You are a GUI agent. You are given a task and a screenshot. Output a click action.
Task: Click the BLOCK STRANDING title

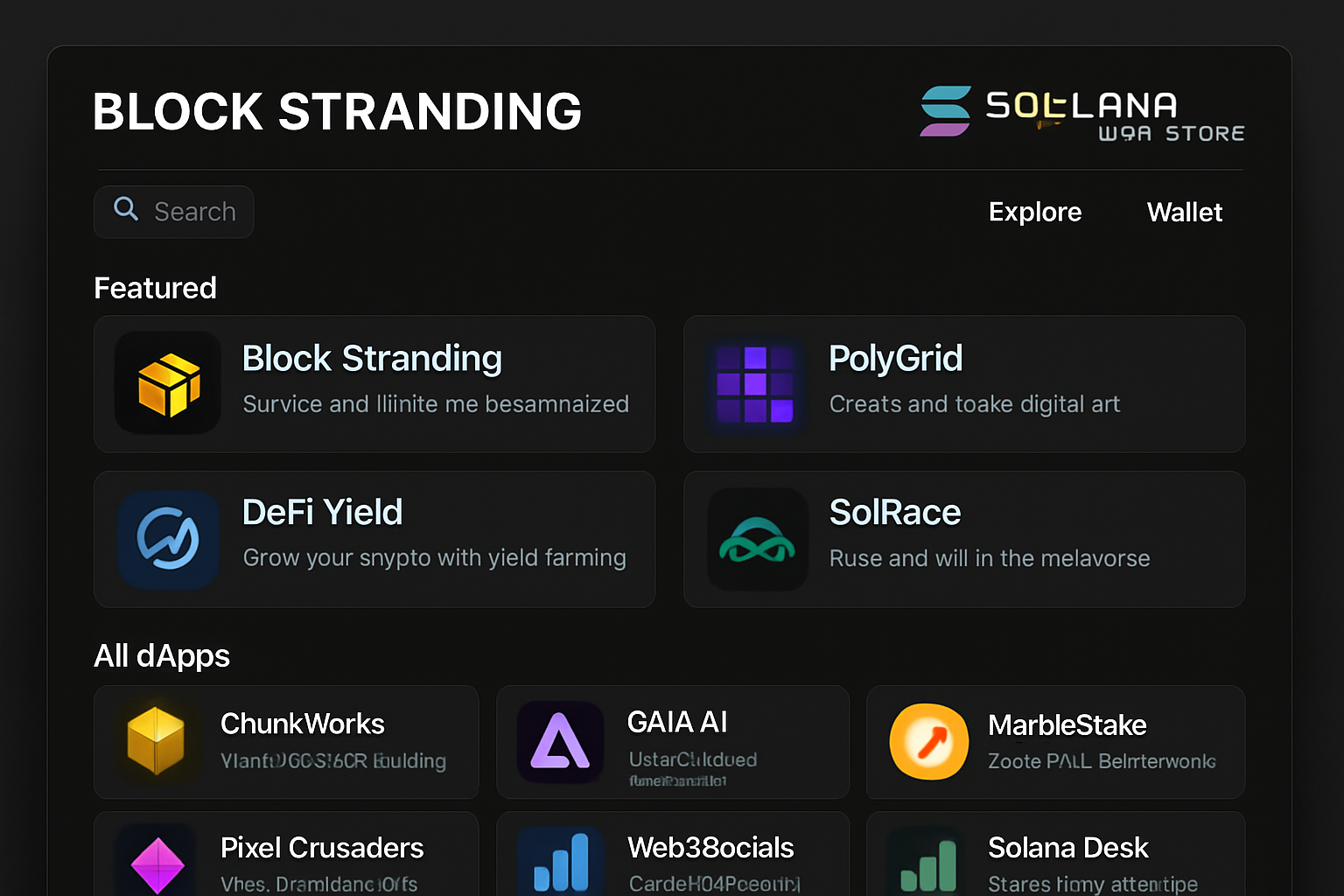click(338, 112)
